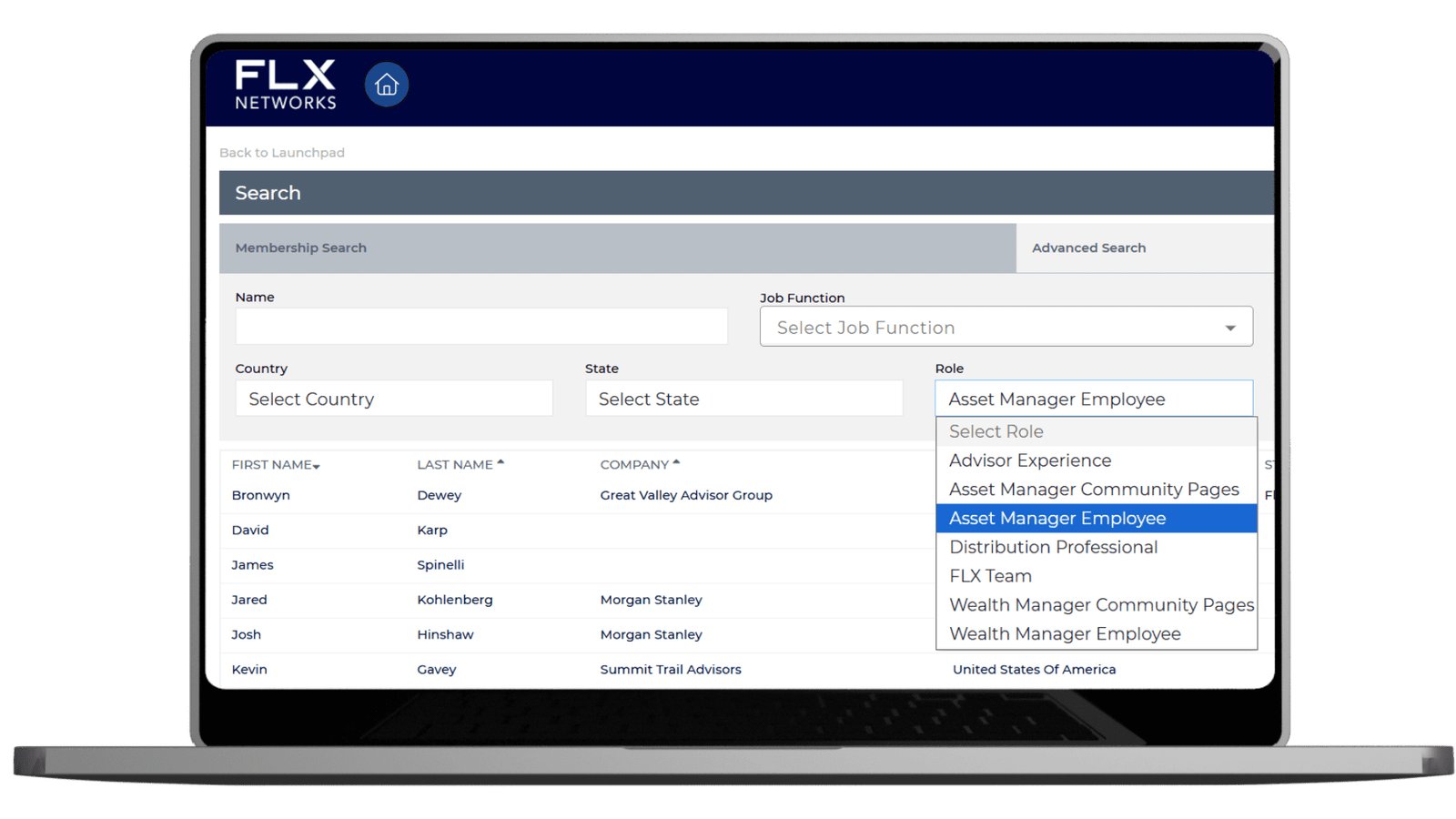Open the Select State dropdown
This screenshot has width=1456, height=819.
point(743,399)
